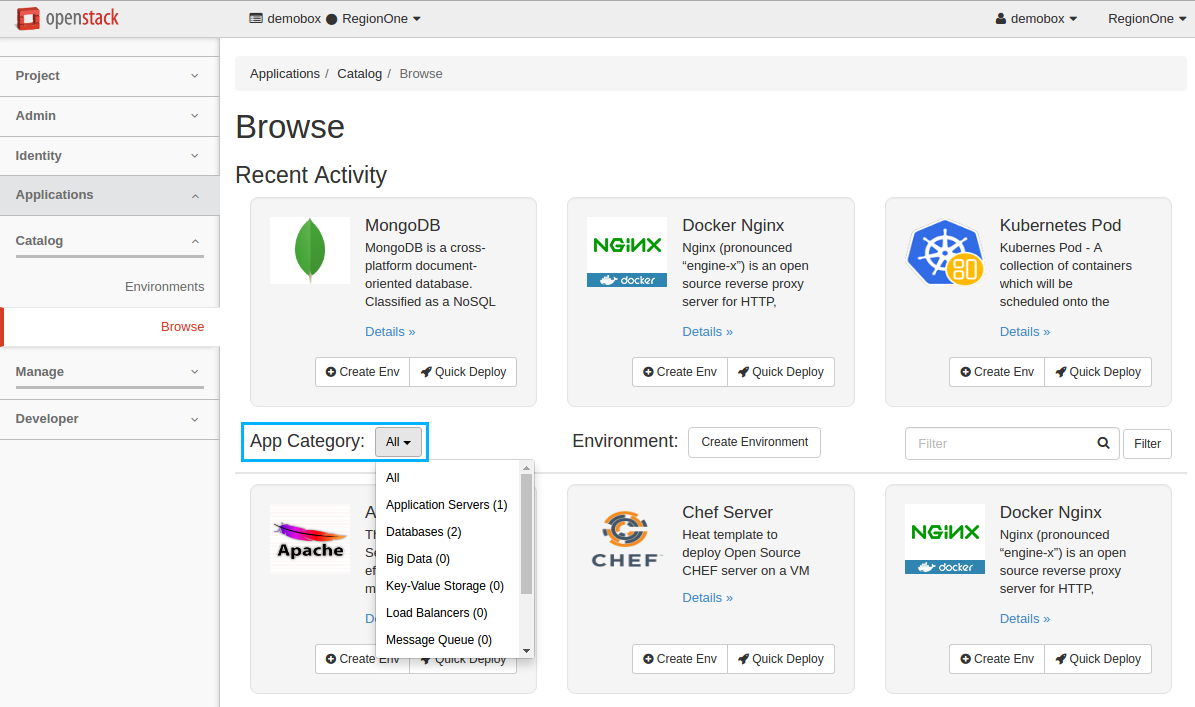Expand the Project sidebar section
The width and height of the screenshot is (1195, 707).
109,76
